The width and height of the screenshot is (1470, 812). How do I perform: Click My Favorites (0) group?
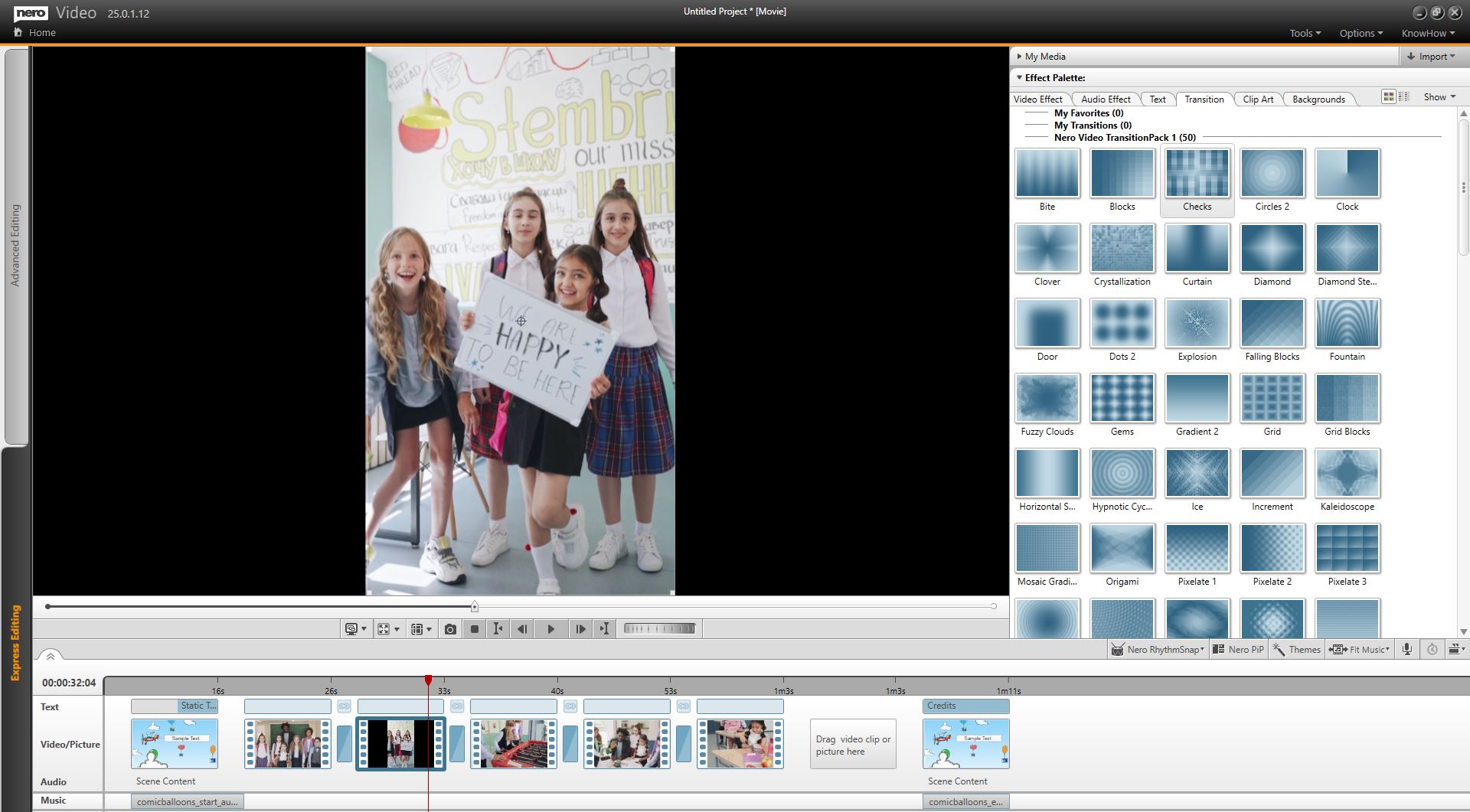pos(1089,113)
